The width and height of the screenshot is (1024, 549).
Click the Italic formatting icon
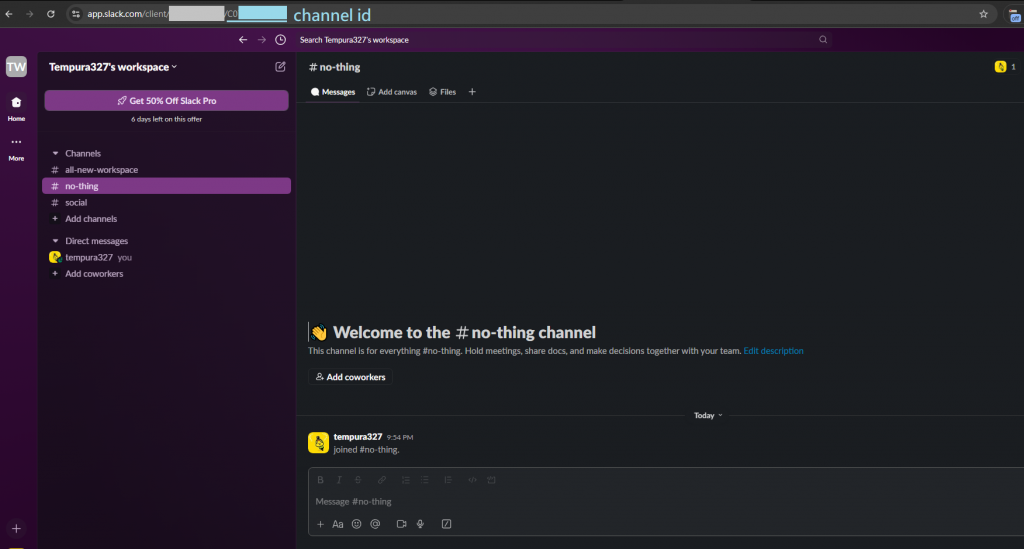[339, 480]
